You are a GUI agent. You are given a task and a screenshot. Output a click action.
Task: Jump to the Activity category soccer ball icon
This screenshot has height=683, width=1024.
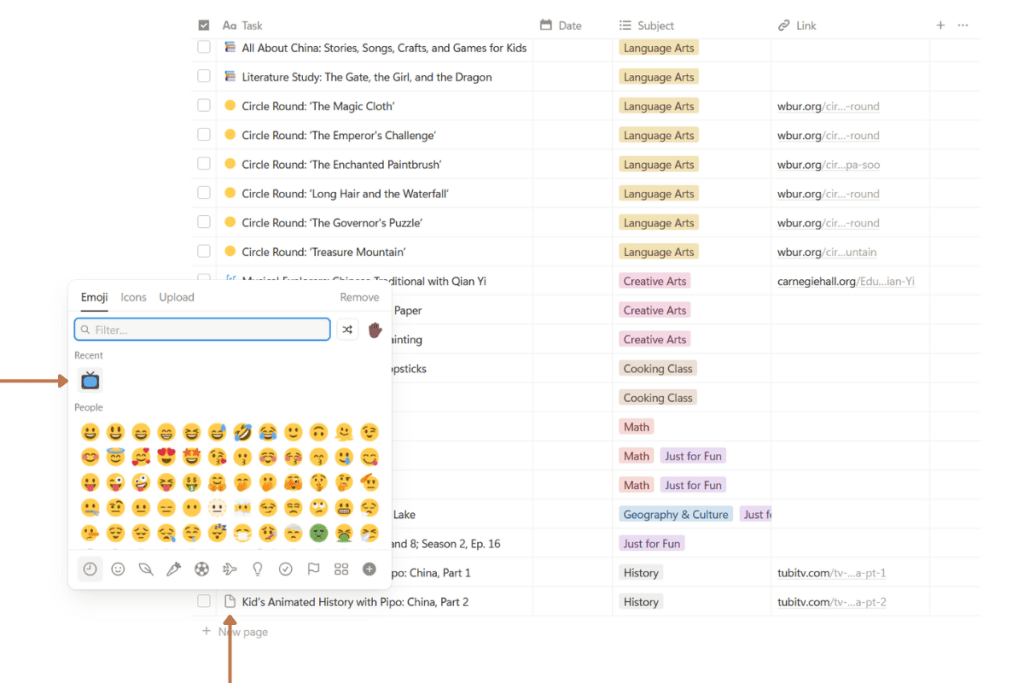coord(202,569)
